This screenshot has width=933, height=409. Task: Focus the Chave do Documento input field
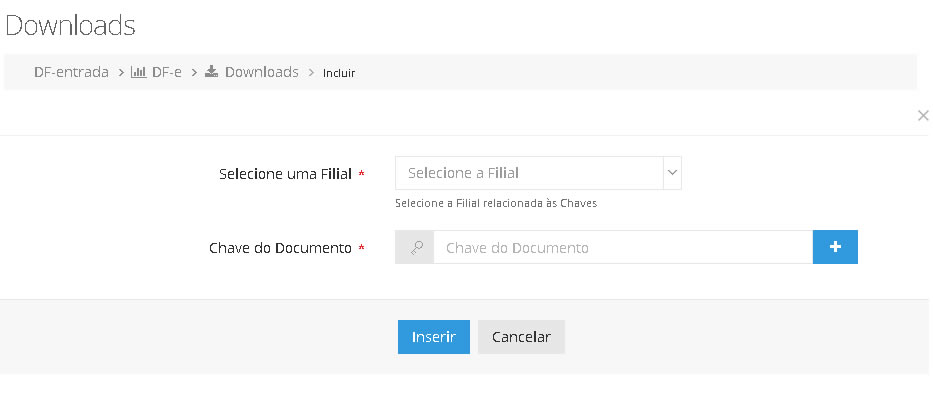(622, 247)
